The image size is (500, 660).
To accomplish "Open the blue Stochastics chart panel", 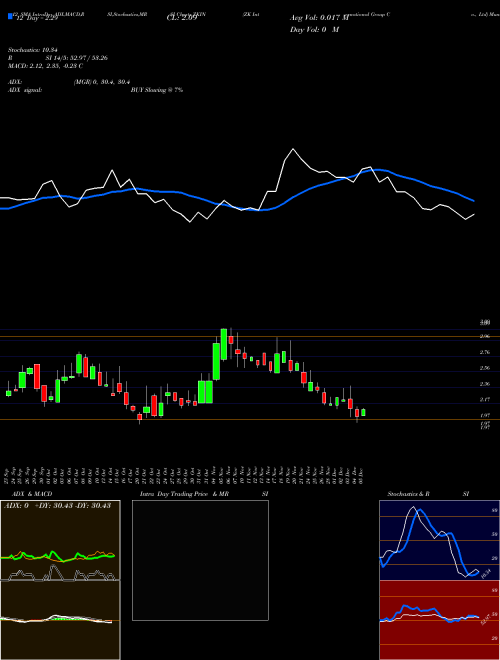I will click(x=439, y=540).
